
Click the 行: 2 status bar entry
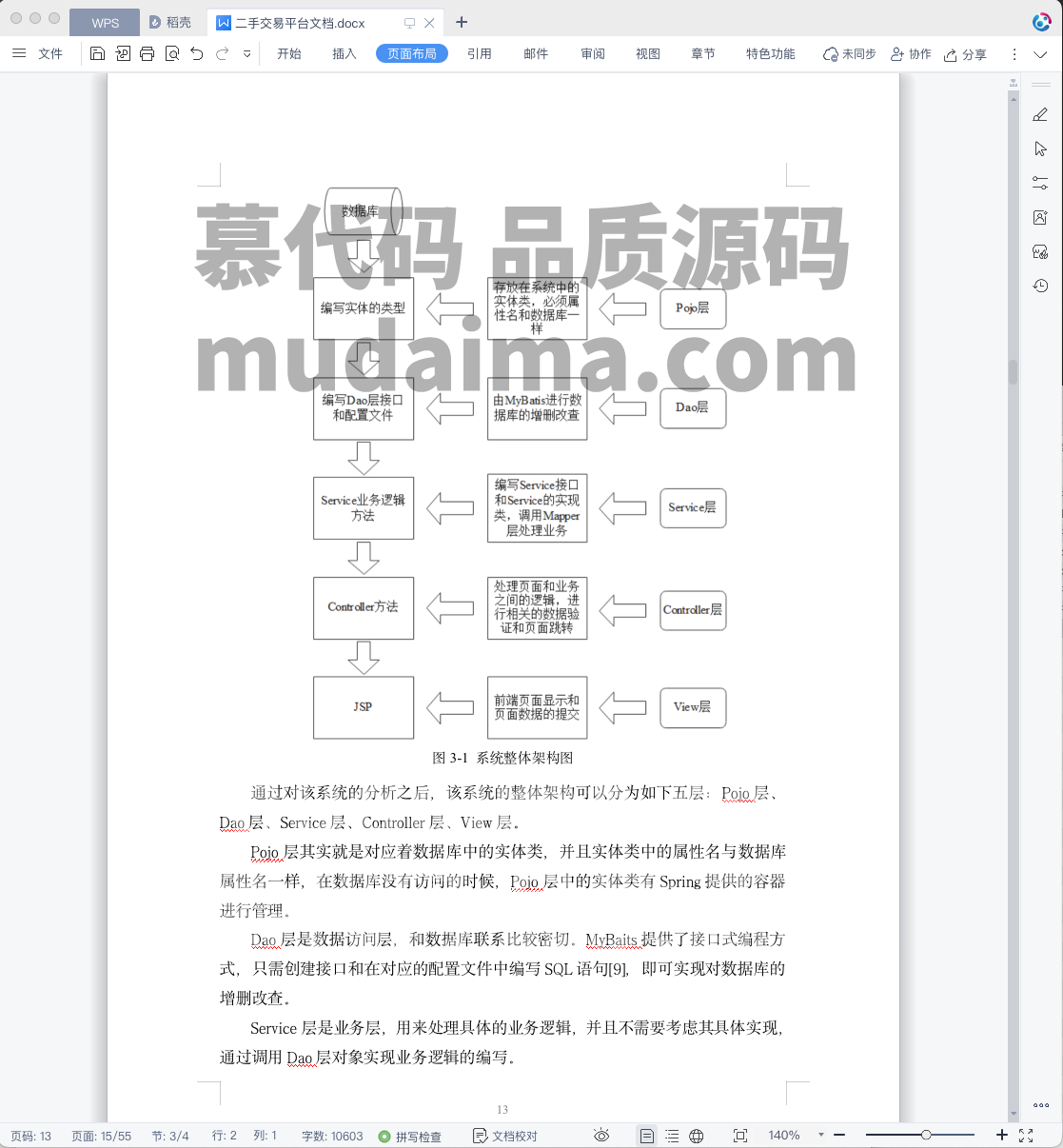(224, 1136)
